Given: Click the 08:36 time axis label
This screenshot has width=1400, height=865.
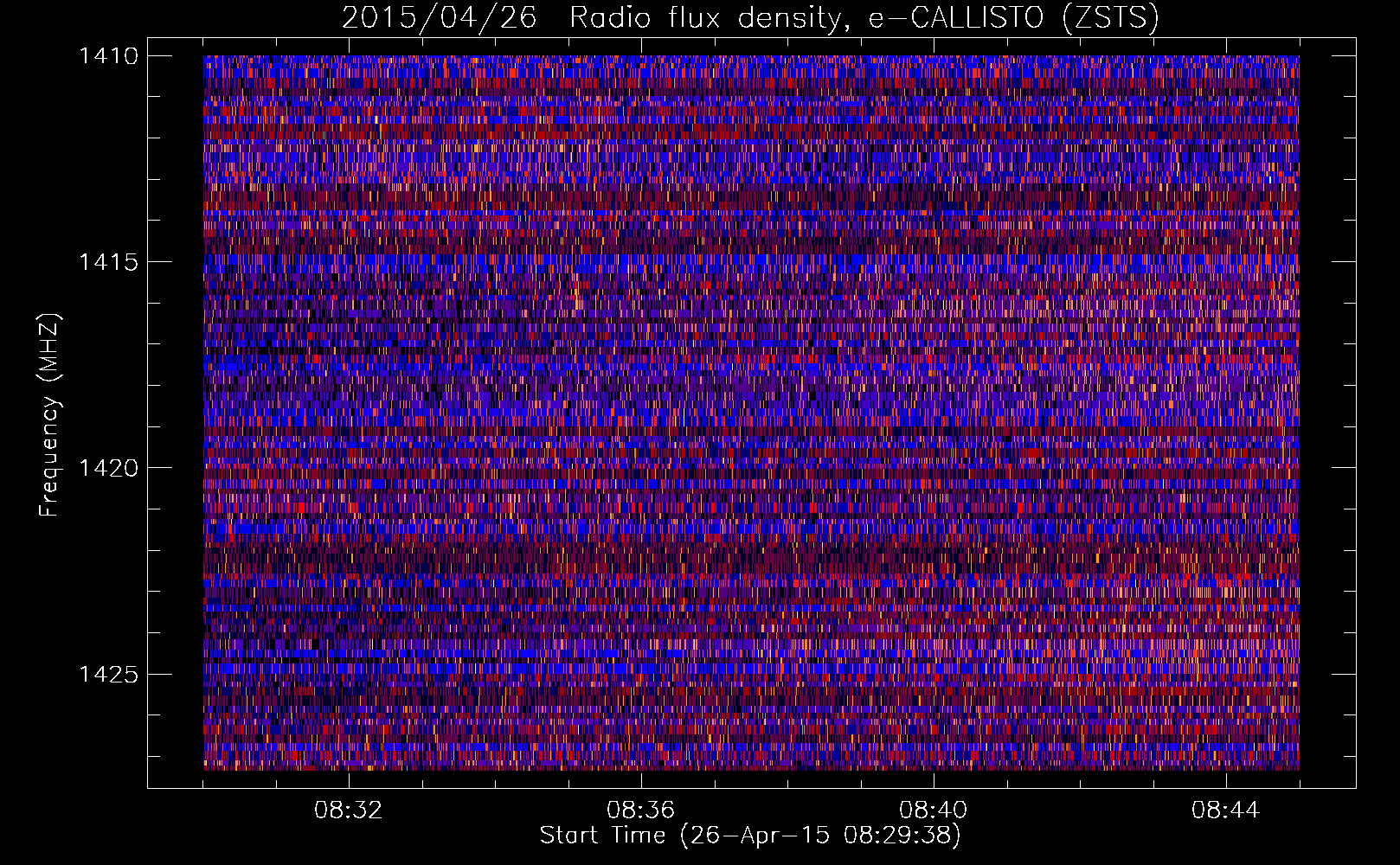Looking at the screenshot, I should coord(640,811).
